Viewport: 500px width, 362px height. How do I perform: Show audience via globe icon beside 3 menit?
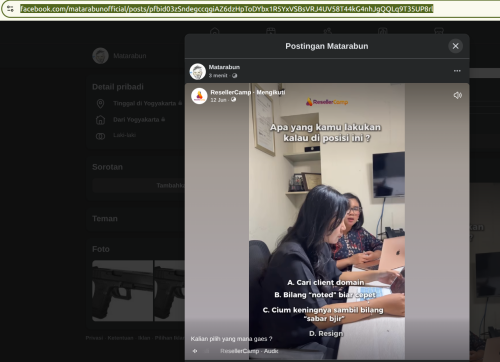click(x=235, y=76)
